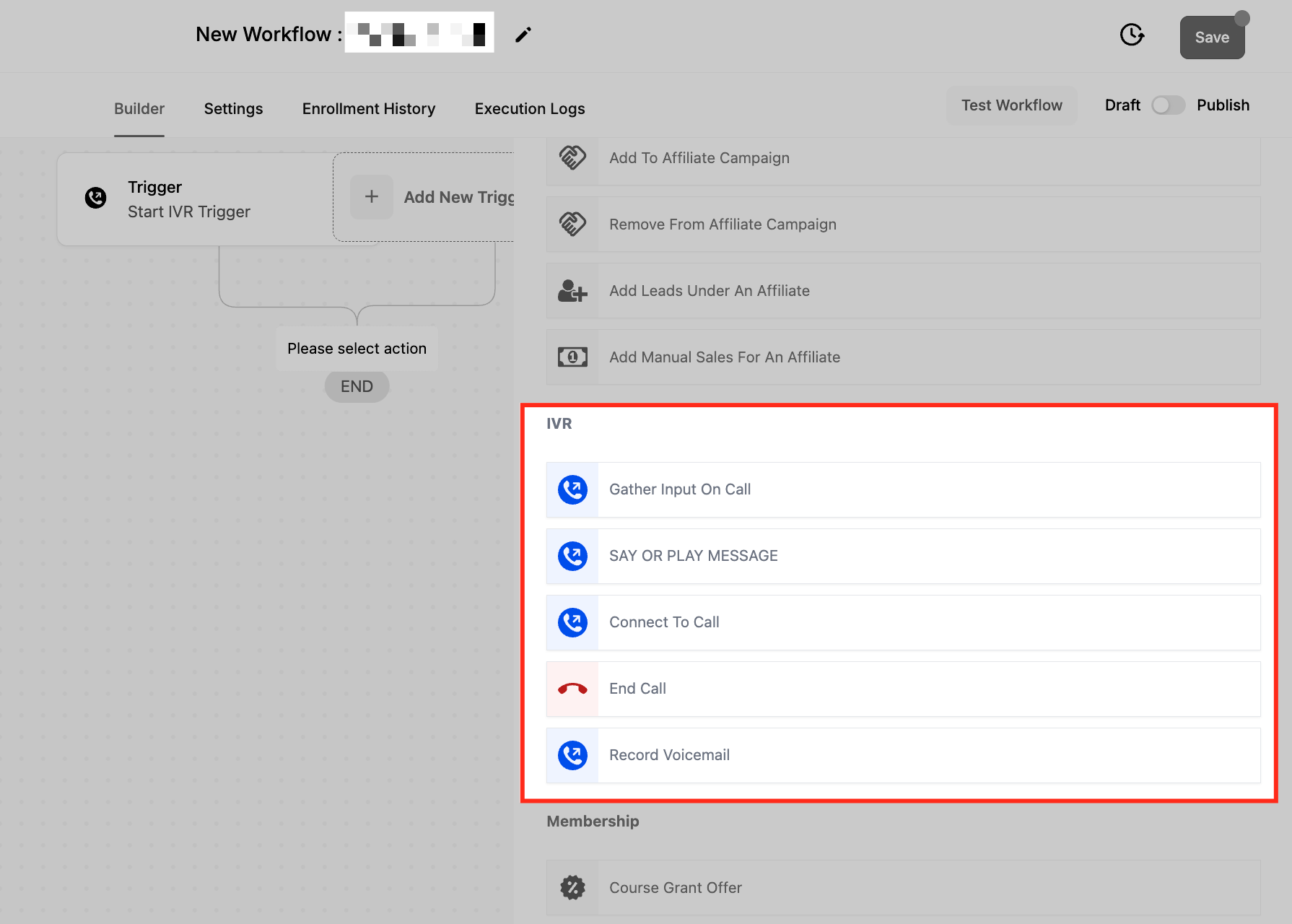Click the plus icon for Add New Trigger
The width and height of the screenshot is (1292, 924).
pyautogui.click(x=372, y=196)
